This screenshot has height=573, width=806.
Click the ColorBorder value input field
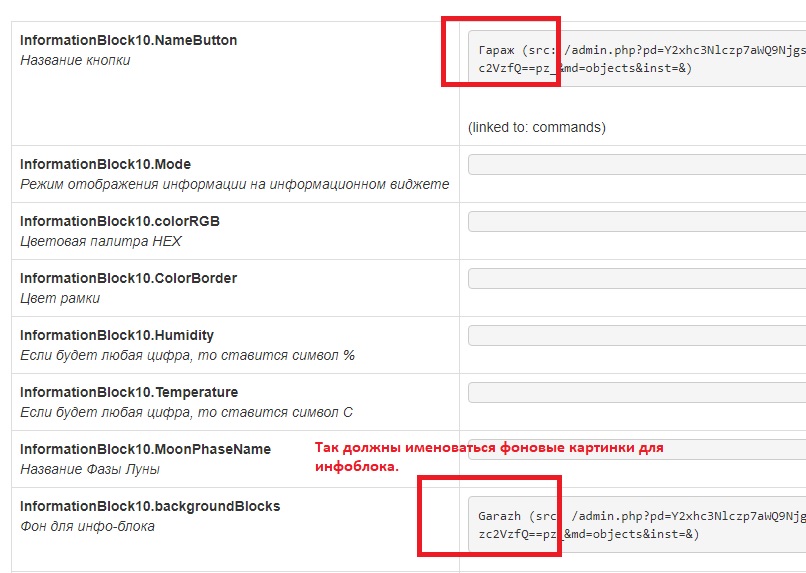coord(636,279)
